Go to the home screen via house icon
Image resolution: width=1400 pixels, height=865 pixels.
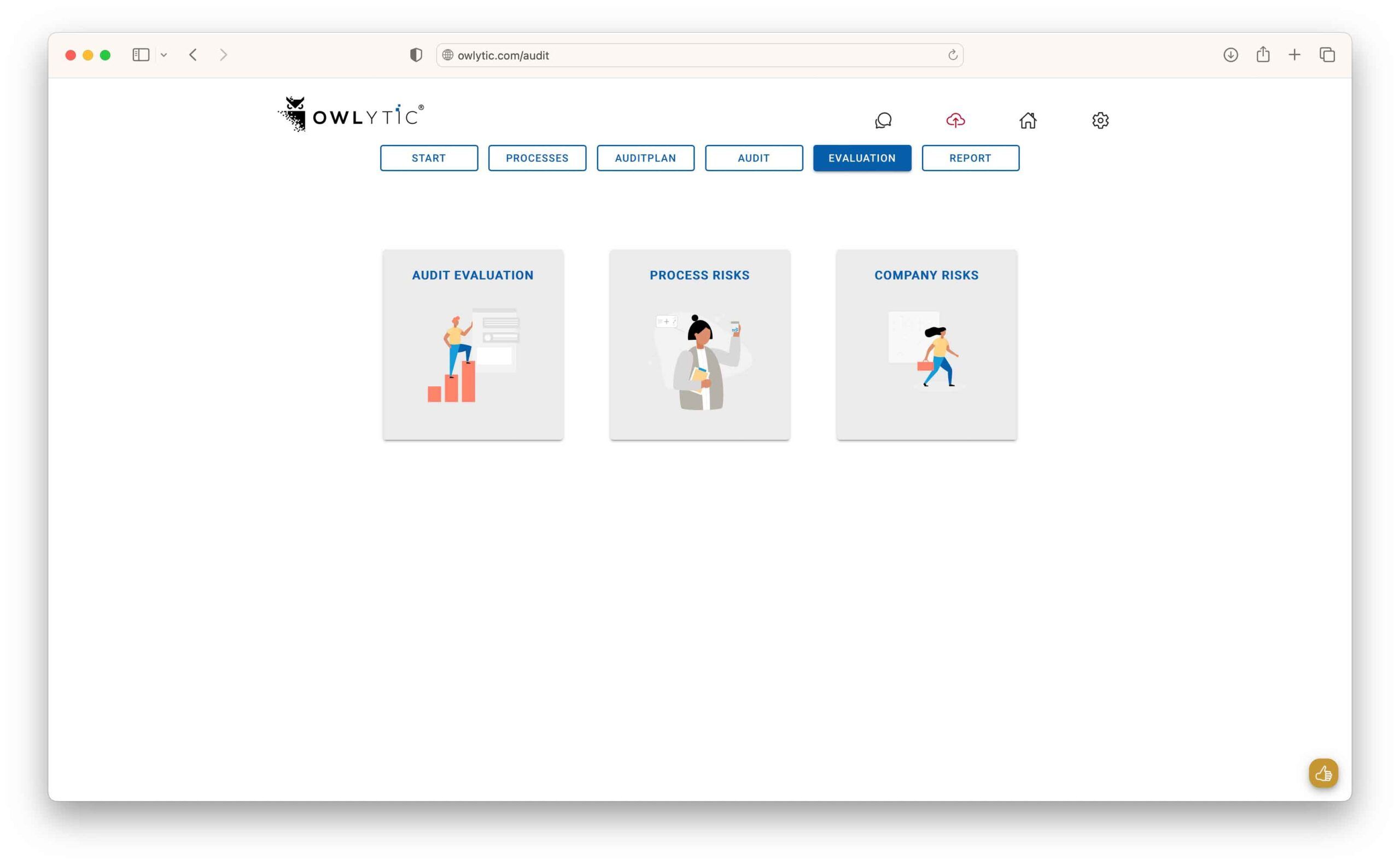pyautogui.click(x=1028, y=120)
